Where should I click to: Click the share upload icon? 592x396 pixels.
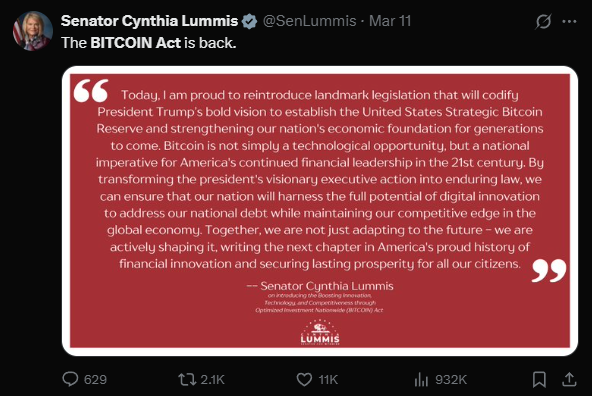point(569,379)
